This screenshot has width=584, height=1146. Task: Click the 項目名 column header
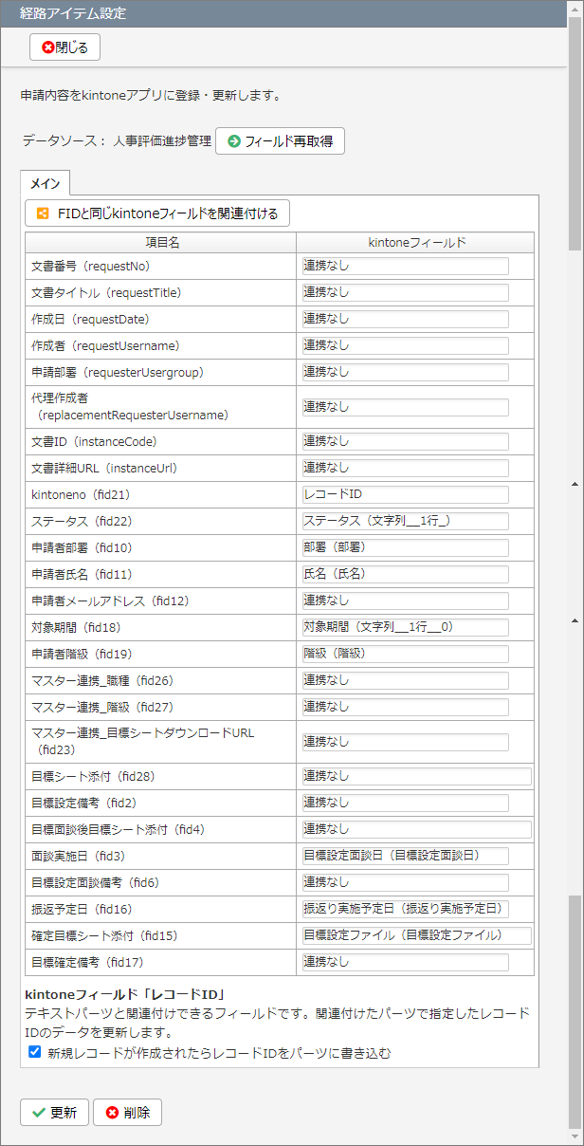161,243
